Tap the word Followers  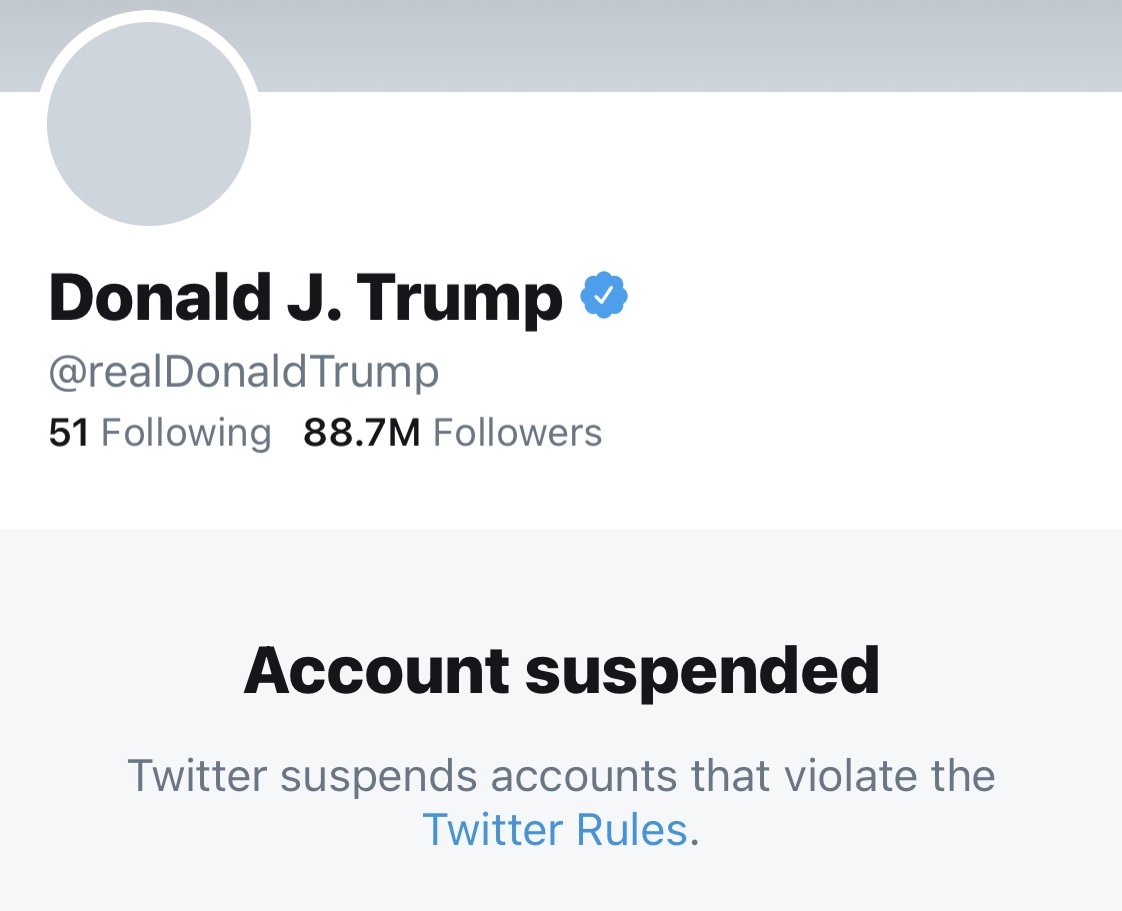pos(517,433)
